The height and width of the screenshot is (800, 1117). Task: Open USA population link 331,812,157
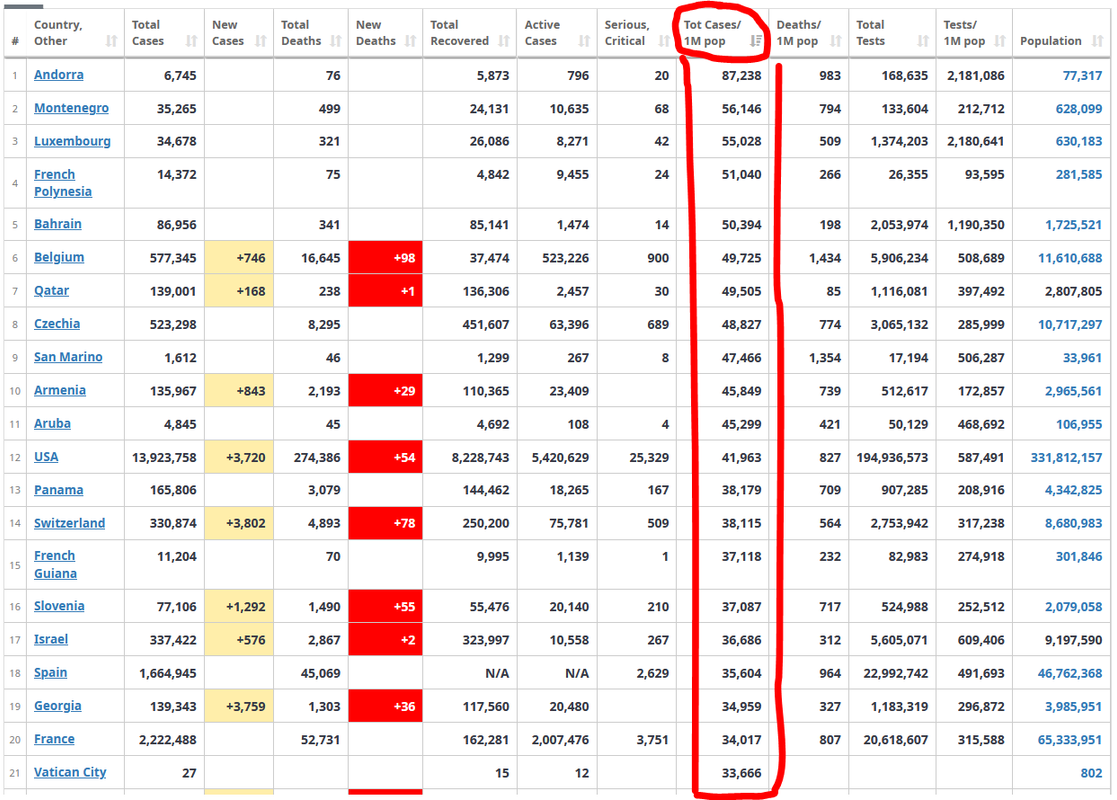point(1066,457)
